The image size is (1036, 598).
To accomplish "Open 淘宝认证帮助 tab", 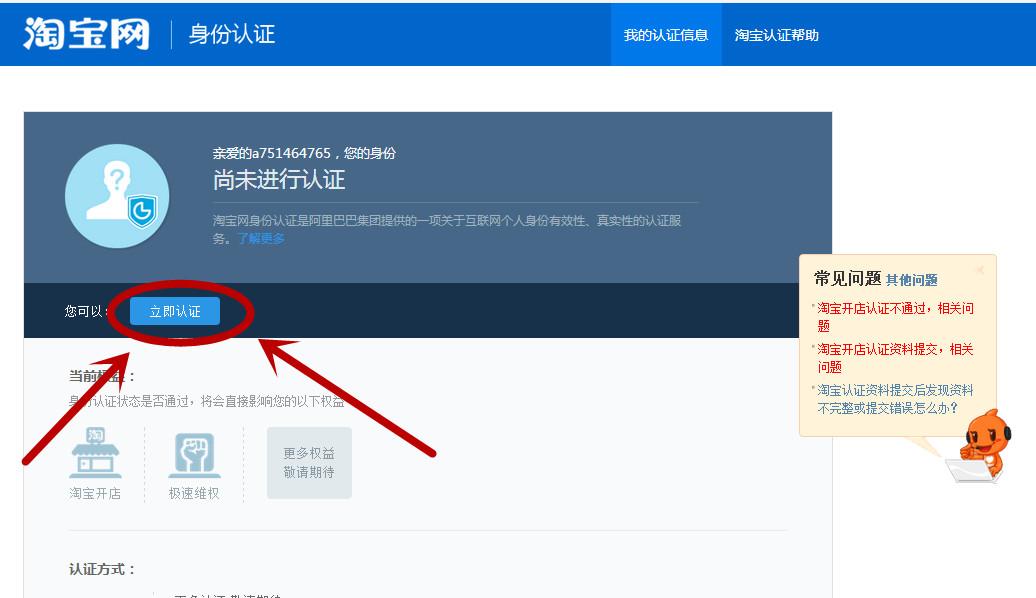I will click(x=776, y=35).
